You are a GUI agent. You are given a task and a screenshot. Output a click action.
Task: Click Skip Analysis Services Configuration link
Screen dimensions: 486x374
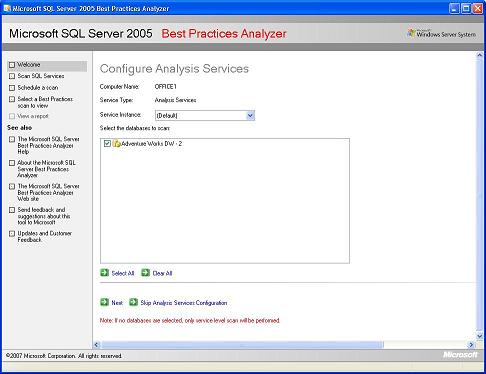pyautogui.click(x=184, y=303)
